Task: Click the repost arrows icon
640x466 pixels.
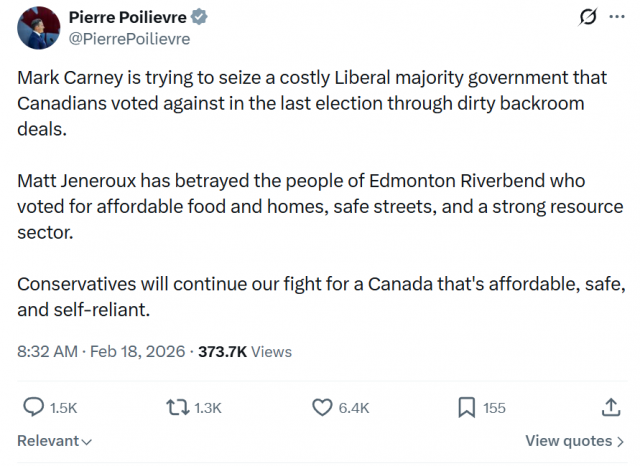Action: [177, 407]
